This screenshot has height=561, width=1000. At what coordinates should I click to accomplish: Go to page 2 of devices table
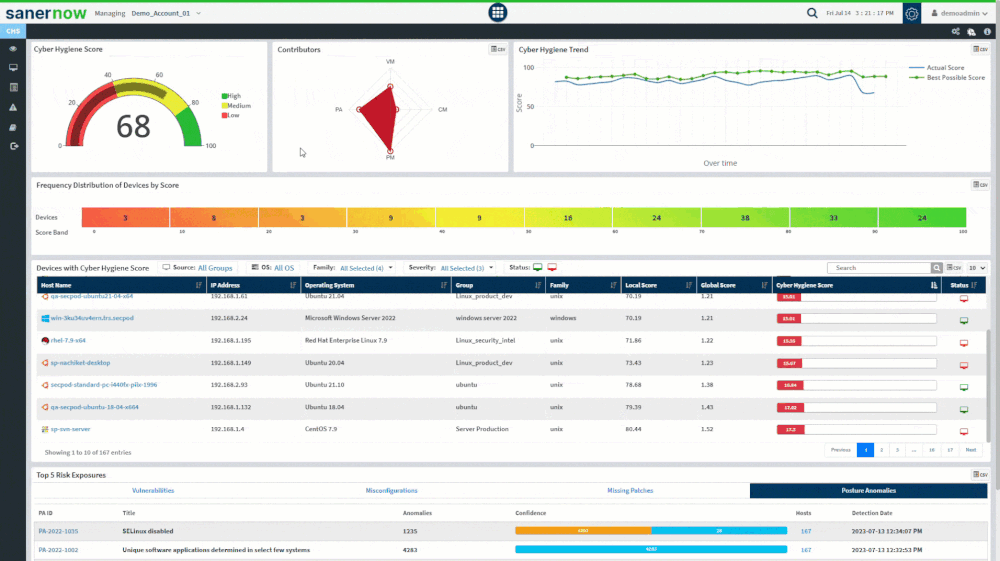coord(881,450)
